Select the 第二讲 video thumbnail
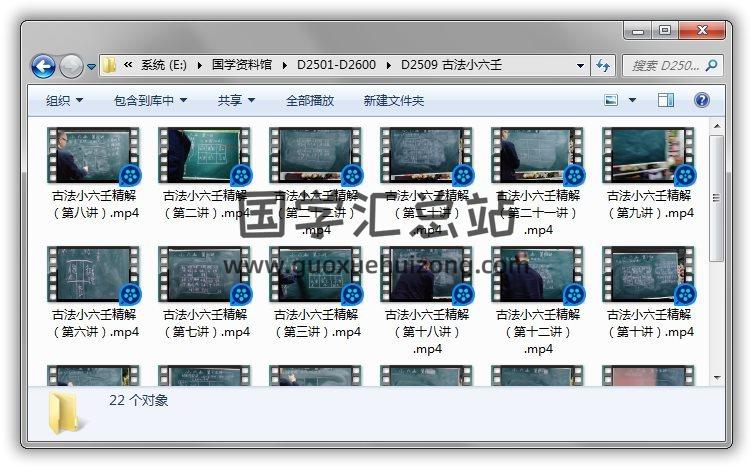The image size is (753, 469). [205, 156]
